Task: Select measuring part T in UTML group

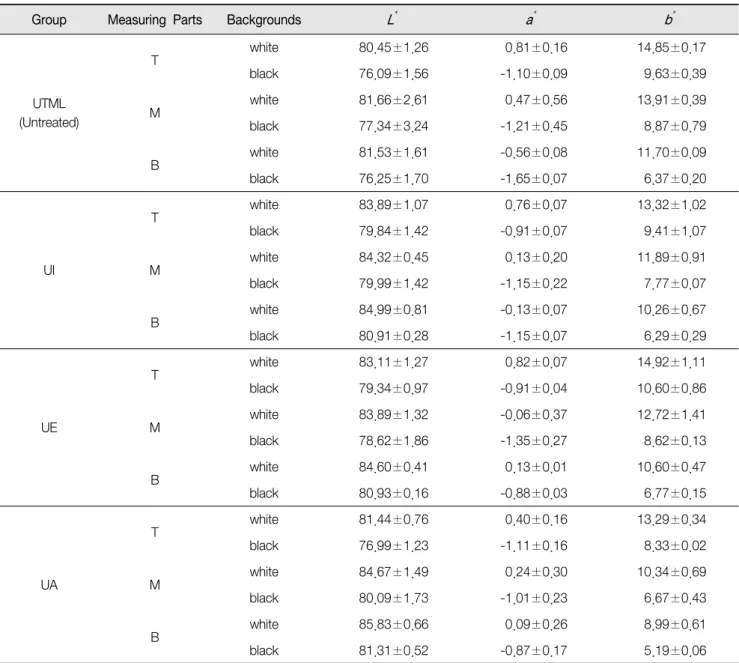Action: tap(155, 61)
